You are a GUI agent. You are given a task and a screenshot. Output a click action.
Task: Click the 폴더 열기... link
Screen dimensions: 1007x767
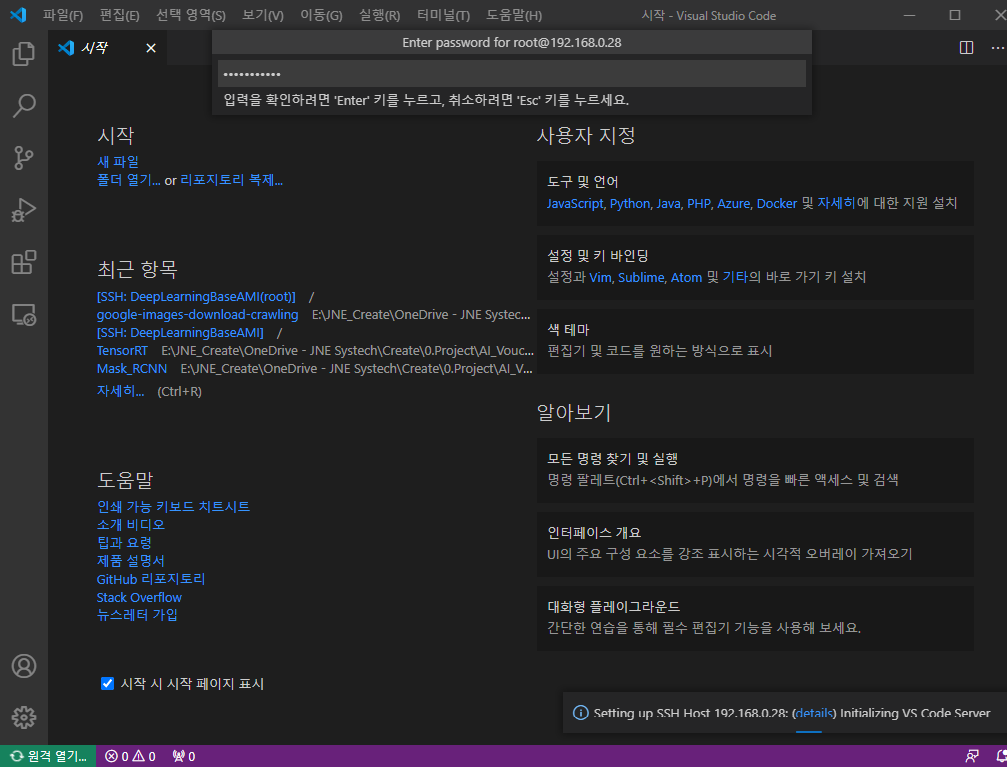click(128, 180)
